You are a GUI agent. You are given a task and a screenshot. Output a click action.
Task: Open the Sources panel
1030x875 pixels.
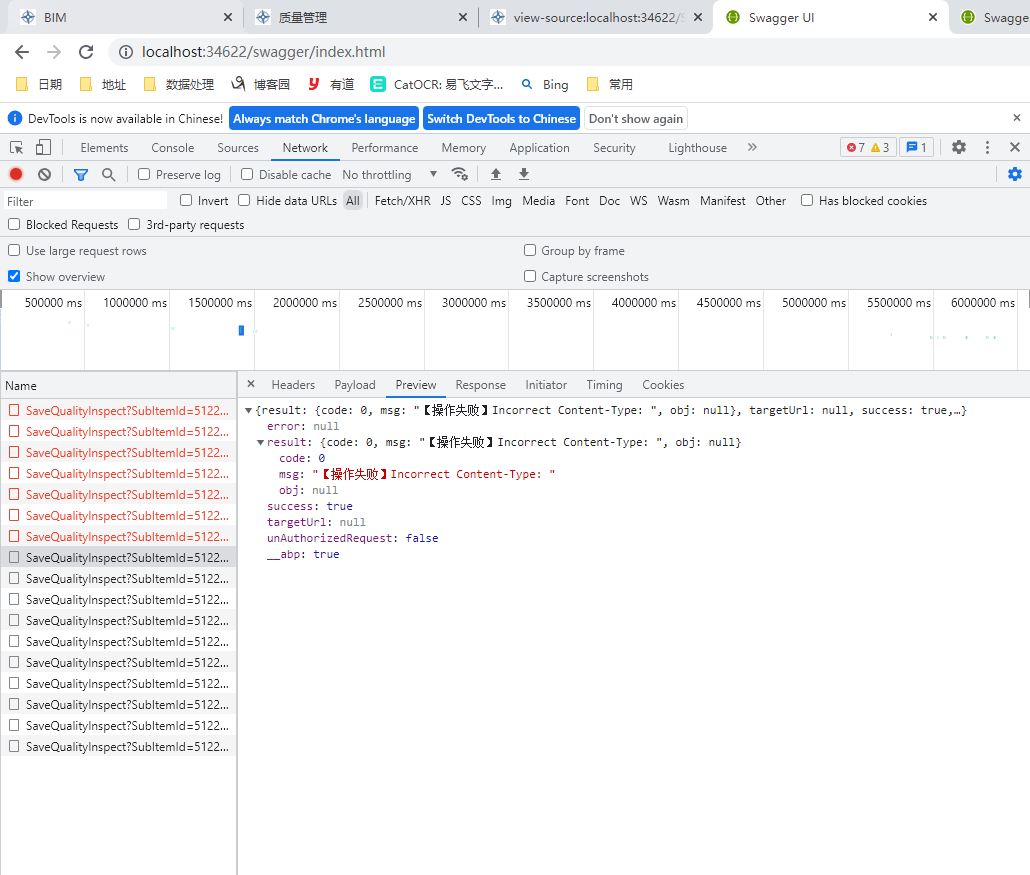click(x=238, y=148)
